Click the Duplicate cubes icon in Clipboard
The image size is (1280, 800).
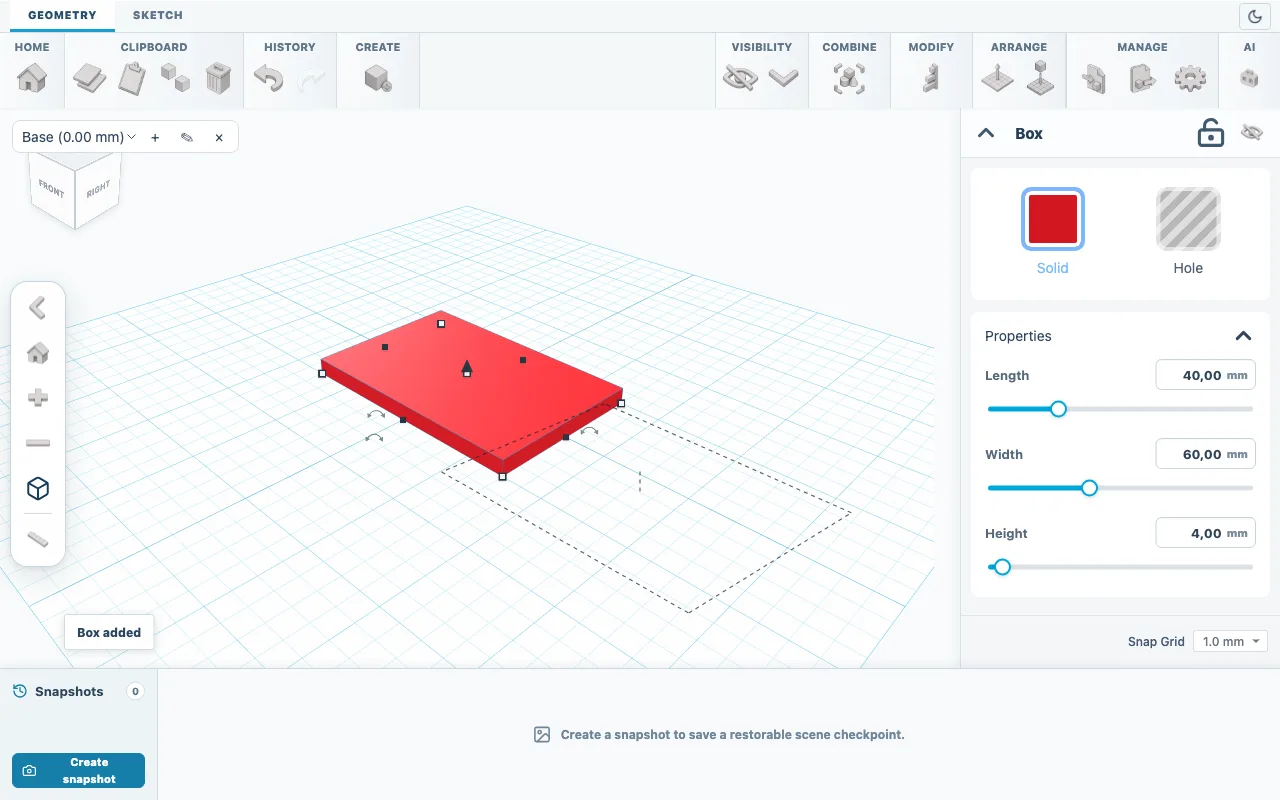coord(176,78)
